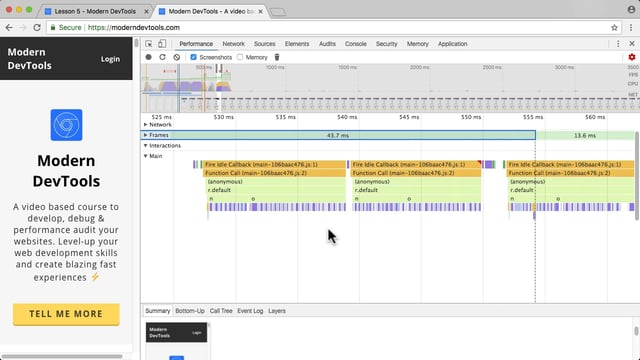640x360 pixels.
Task: Click the 540 ms ruler label
Action: pos(347,117)
